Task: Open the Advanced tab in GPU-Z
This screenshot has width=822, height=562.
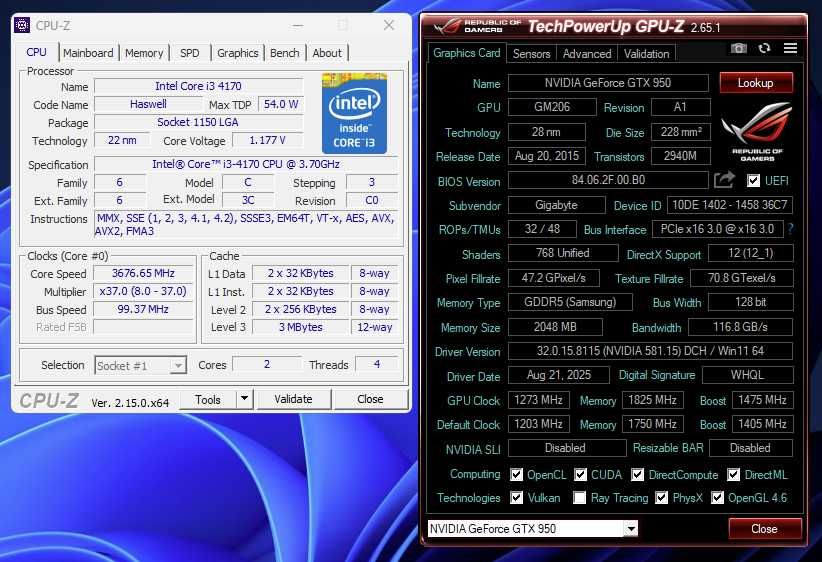Action: click(x=587, y=53)
